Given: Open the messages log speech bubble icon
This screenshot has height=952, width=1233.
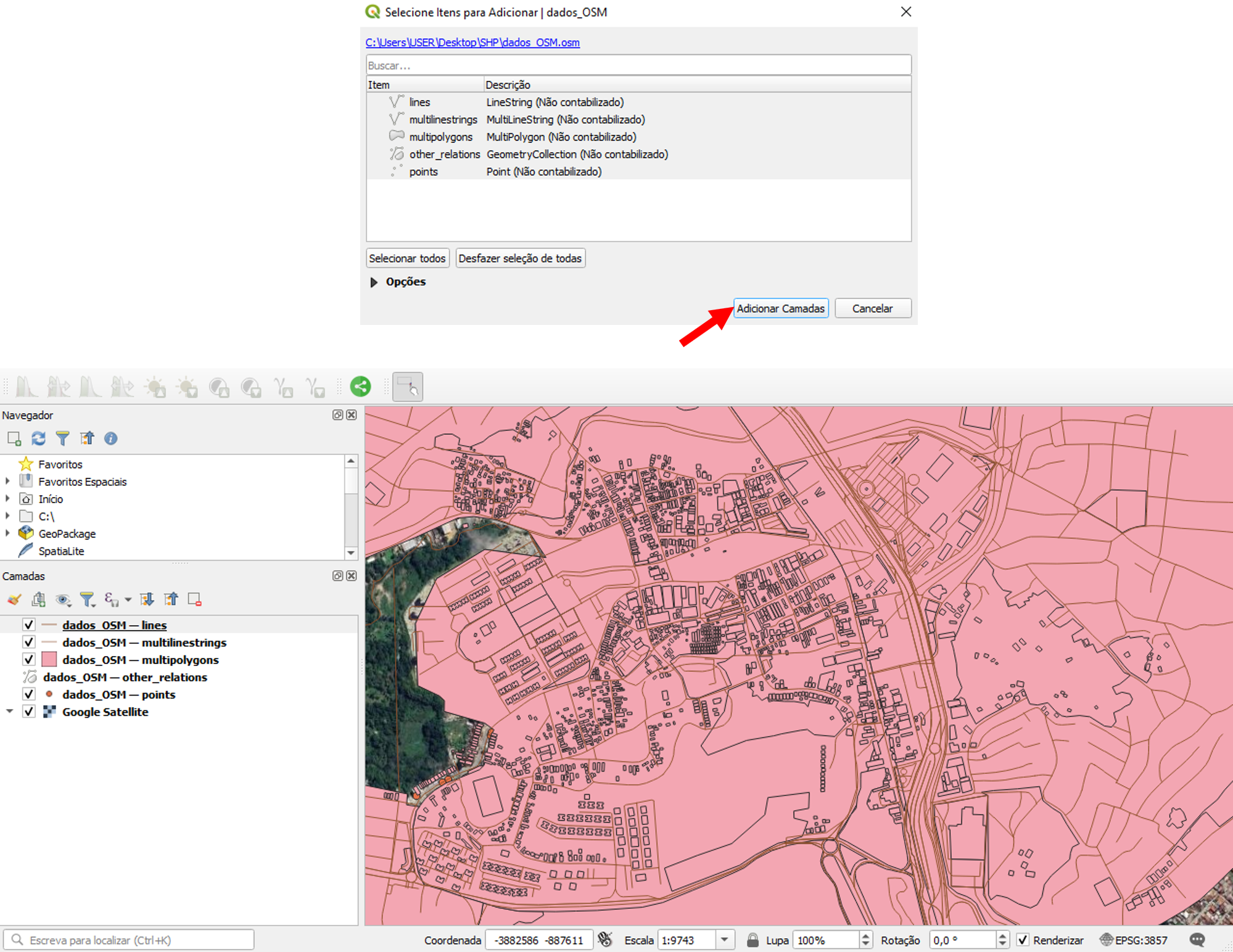Looking at the screenshot, I should pos(1197,940).
